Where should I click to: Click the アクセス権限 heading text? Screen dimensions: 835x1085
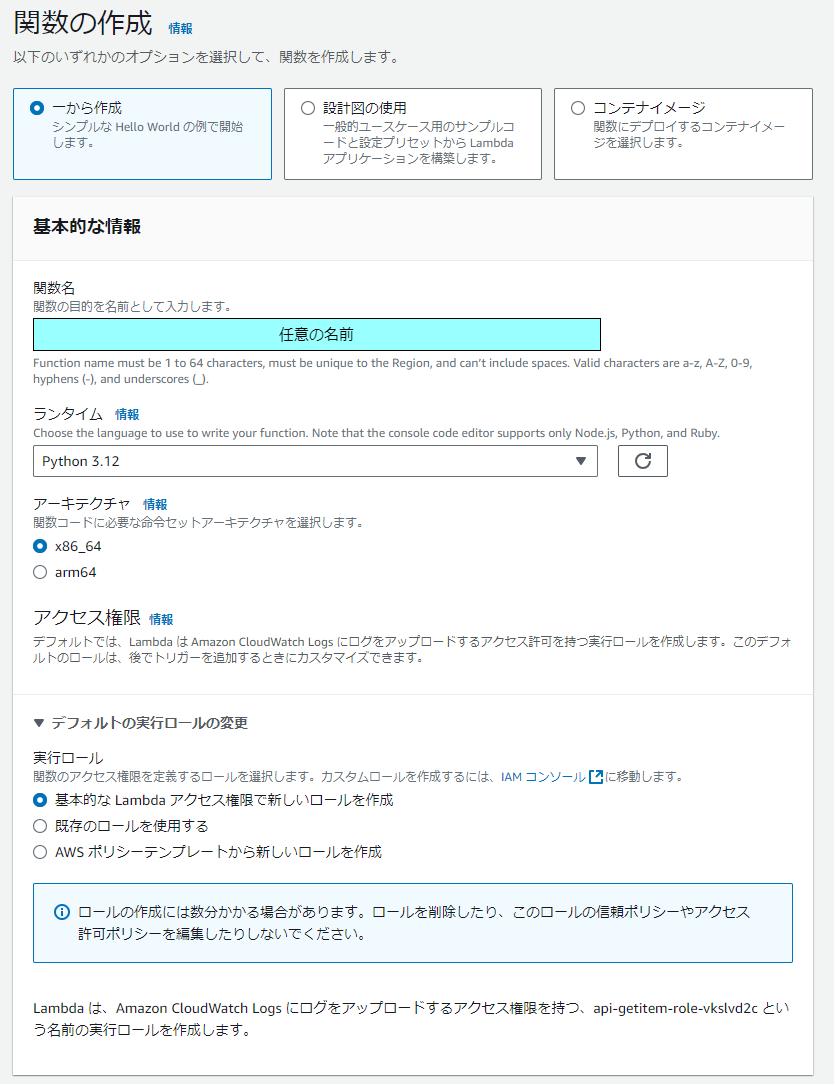click(x=87, y=617)
